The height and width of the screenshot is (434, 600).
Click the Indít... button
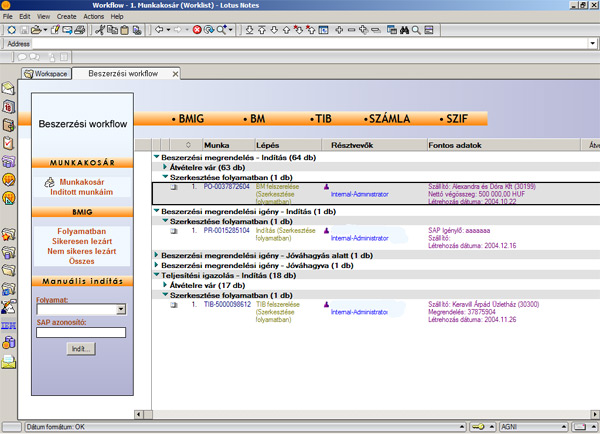click(81, 349)
